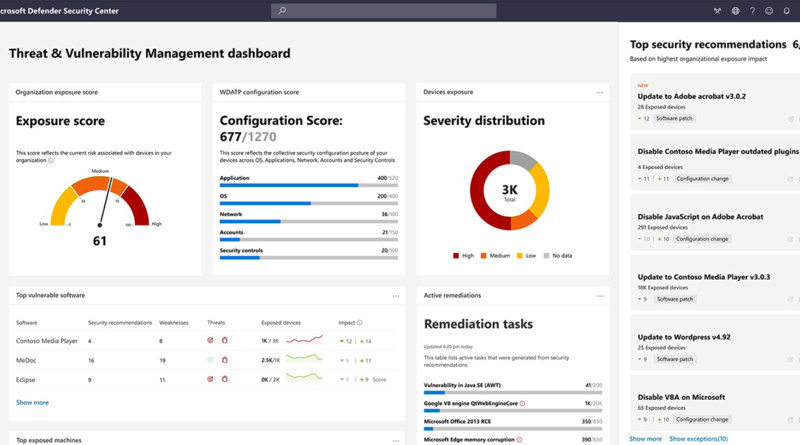Click the alert bug icon in Contoso Media Player row
This screenshot has height=445, width=800.
[x=224, y=340]
